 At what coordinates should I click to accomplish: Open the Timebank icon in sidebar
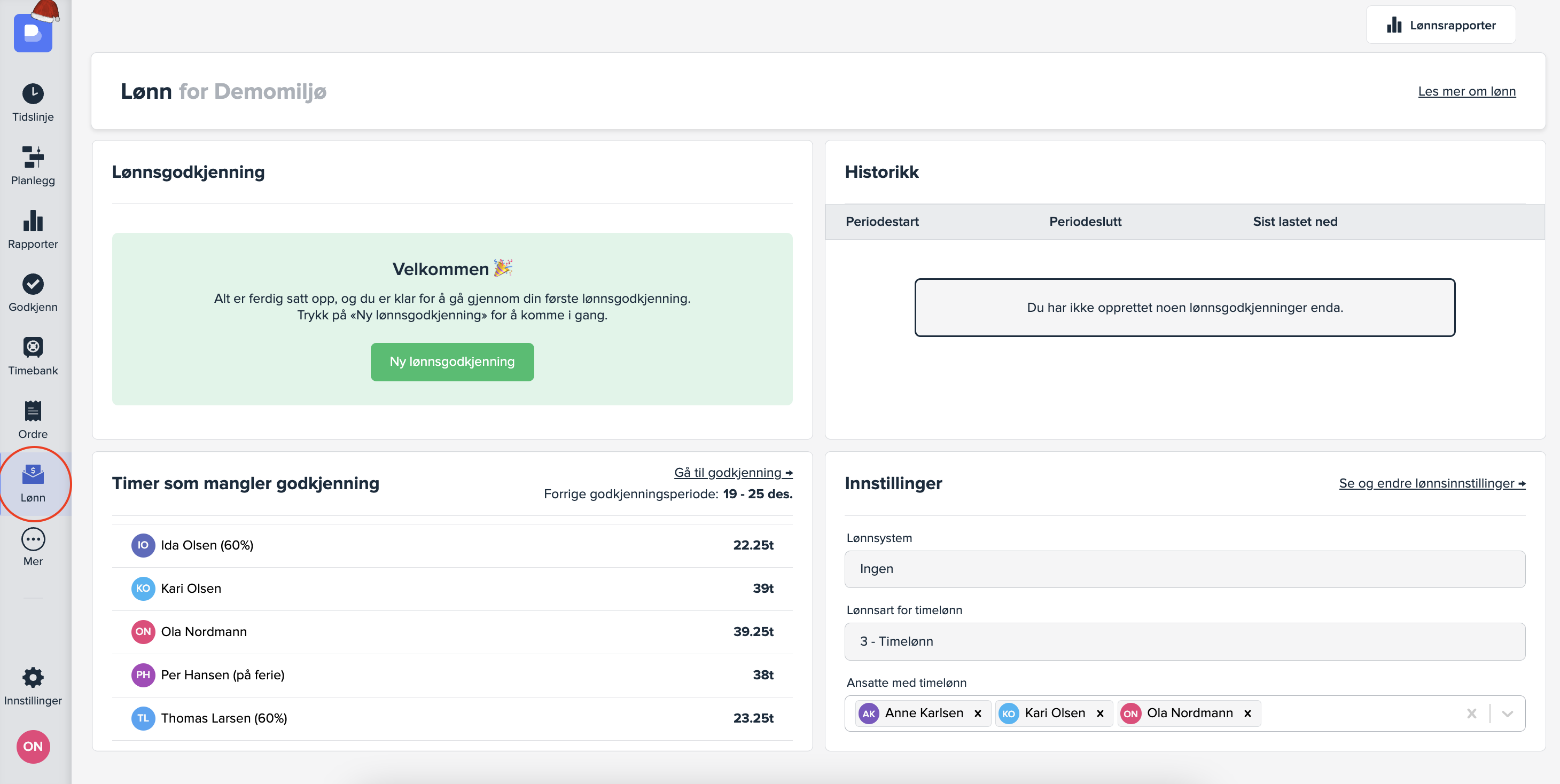33,348
